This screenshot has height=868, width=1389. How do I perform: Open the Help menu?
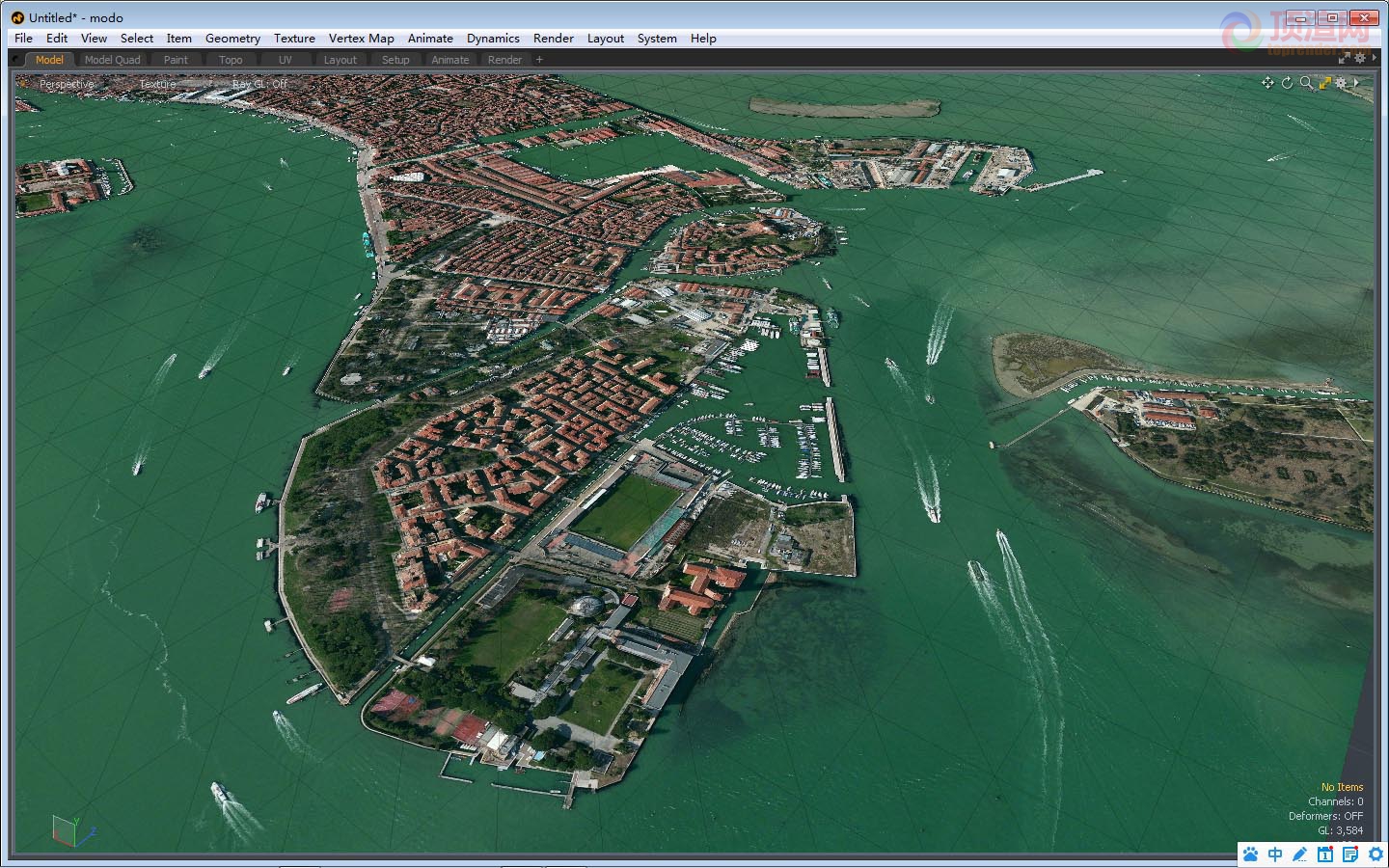[703, 39]
